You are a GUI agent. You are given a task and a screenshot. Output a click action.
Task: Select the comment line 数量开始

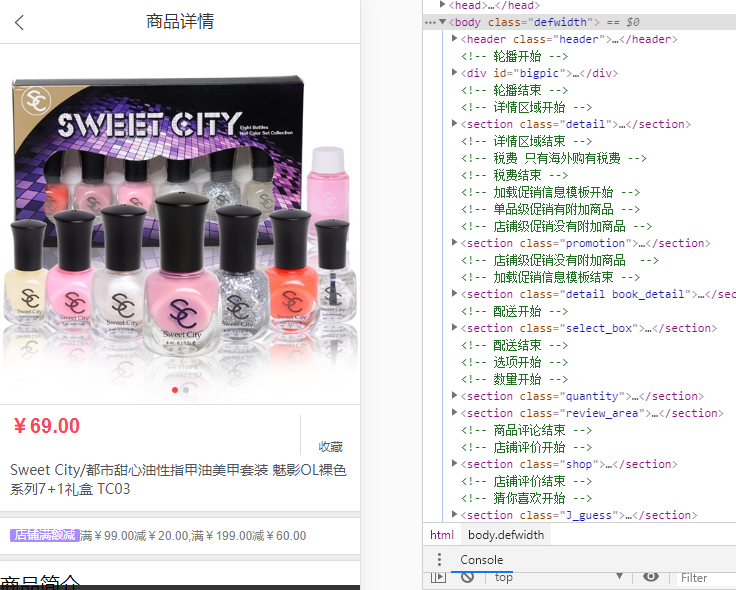coord(514,379)
